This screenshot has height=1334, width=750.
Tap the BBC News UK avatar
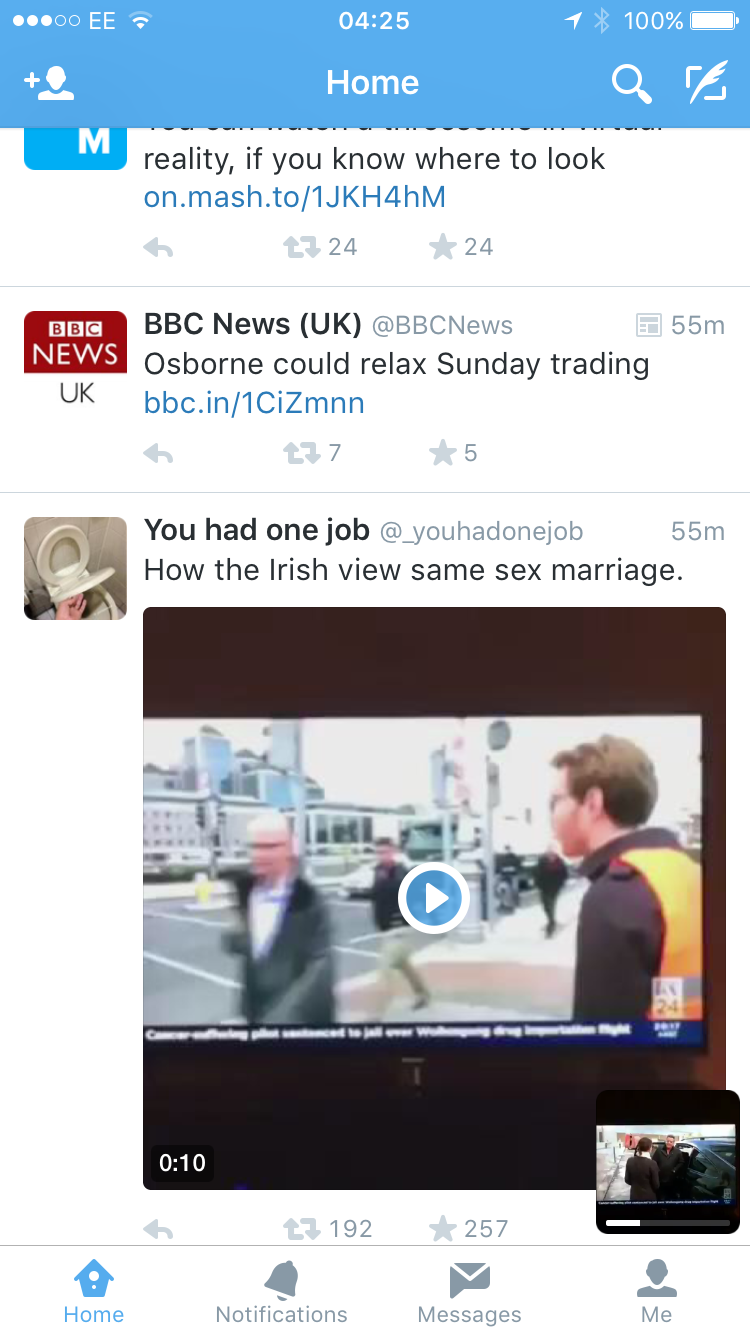pos(75,362)
